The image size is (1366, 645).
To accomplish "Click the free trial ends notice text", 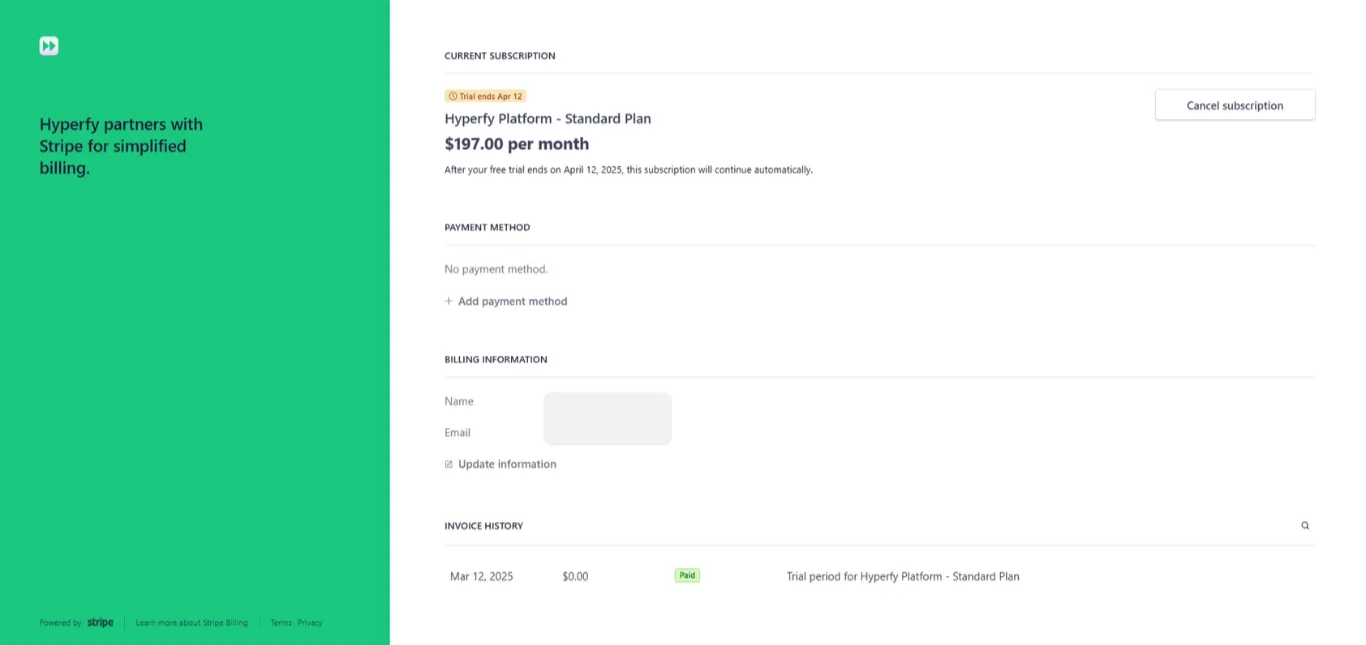I will (x=629, y=170).
